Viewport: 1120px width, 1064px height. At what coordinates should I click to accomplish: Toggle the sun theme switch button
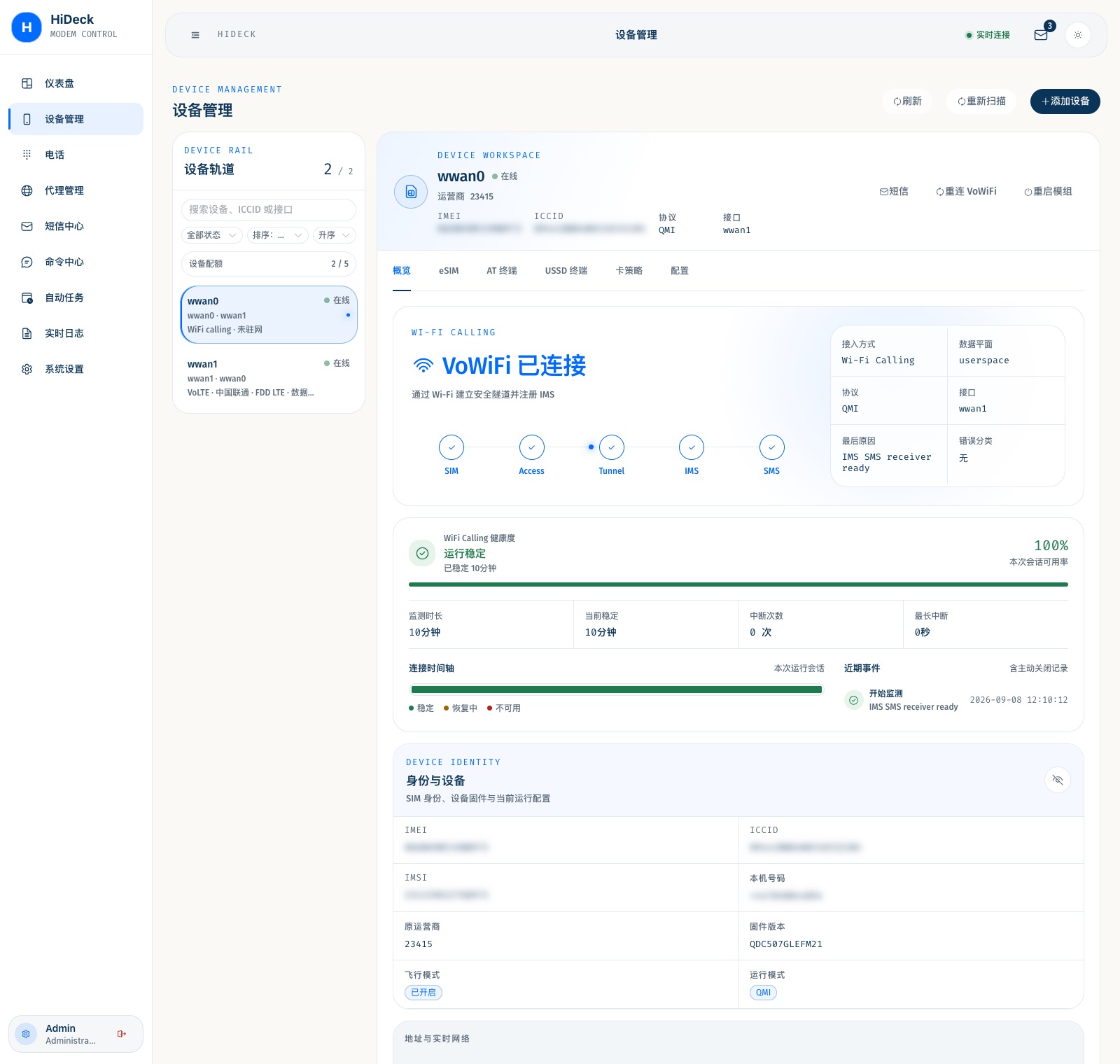pyautogui.click(x=1078, y=35)
